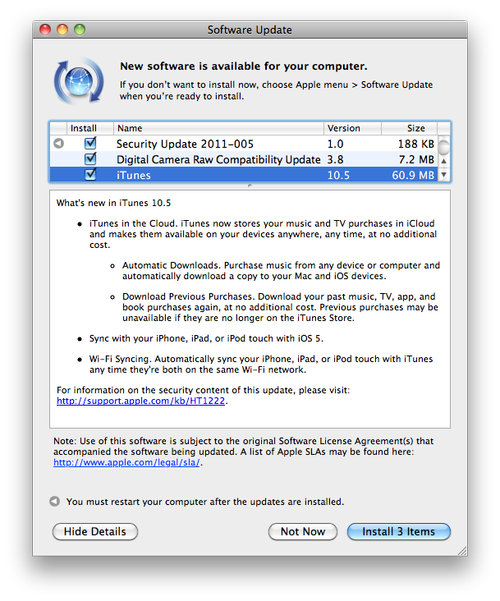The height and width of the screenshot is (601, 500).
Task: Sort updates by Name column header
Action: click(x=218, y=128)
